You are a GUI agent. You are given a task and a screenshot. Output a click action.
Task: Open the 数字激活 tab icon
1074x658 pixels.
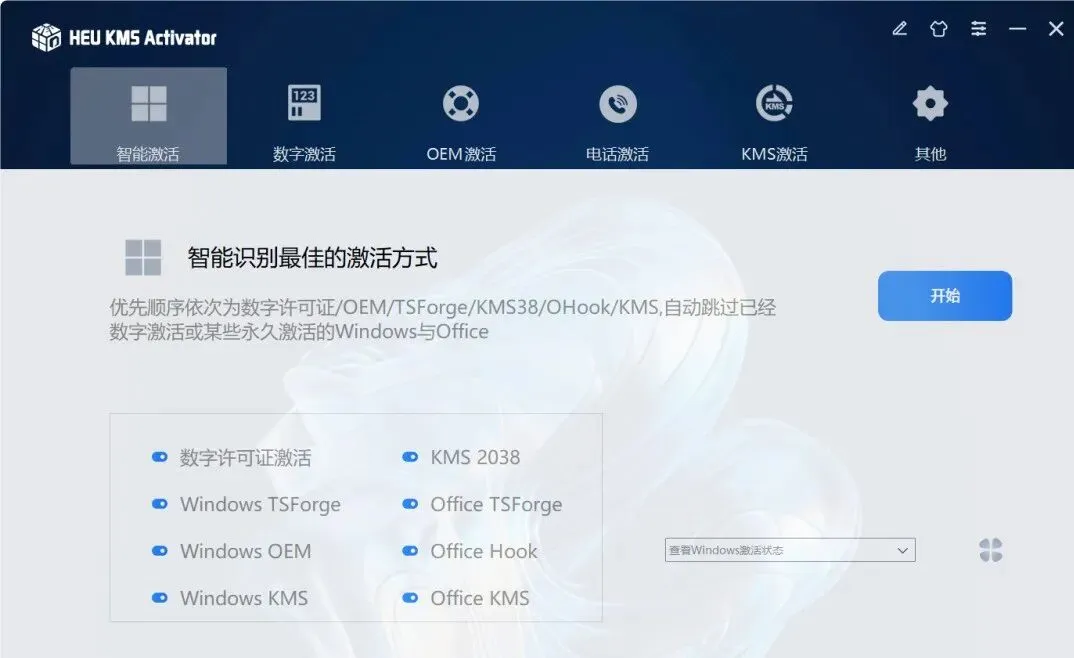point(304,103)
